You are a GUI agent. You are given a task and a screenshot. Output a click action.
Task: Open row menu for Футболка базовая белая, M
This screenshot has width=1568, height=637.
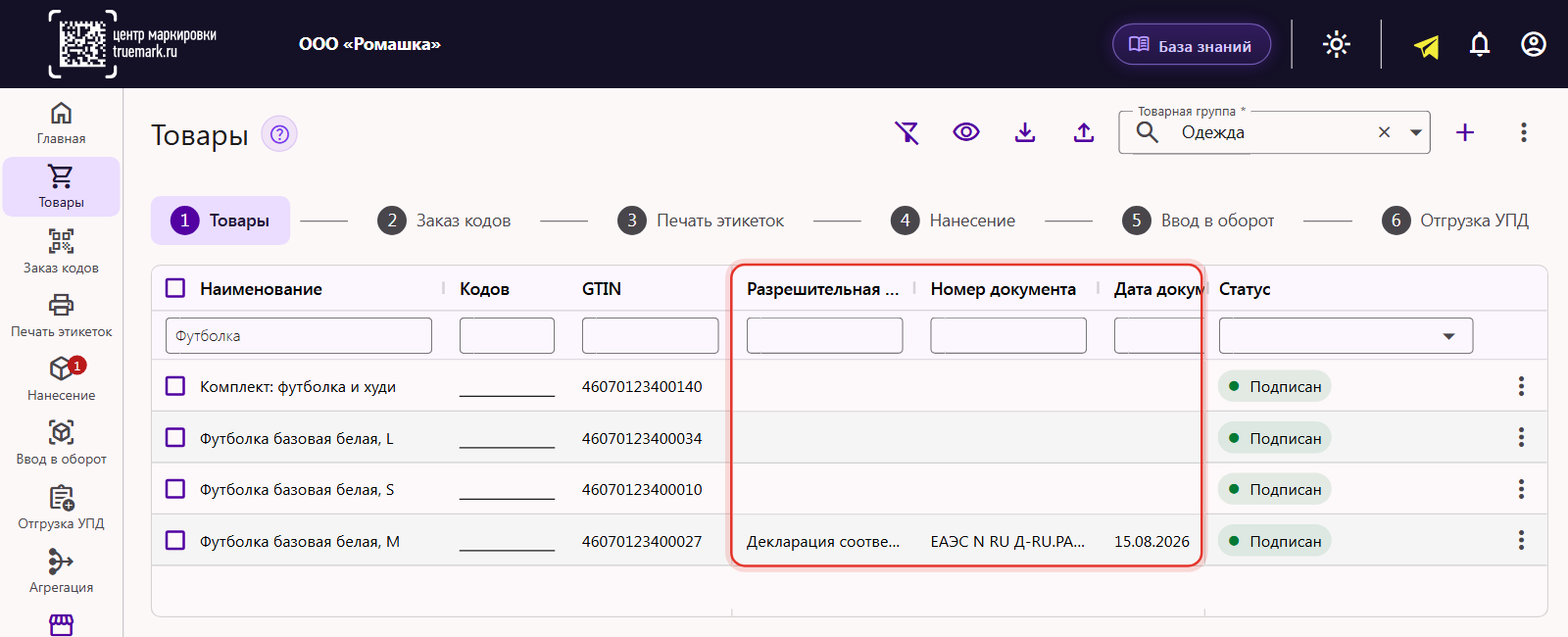[x=1521, y=540]
